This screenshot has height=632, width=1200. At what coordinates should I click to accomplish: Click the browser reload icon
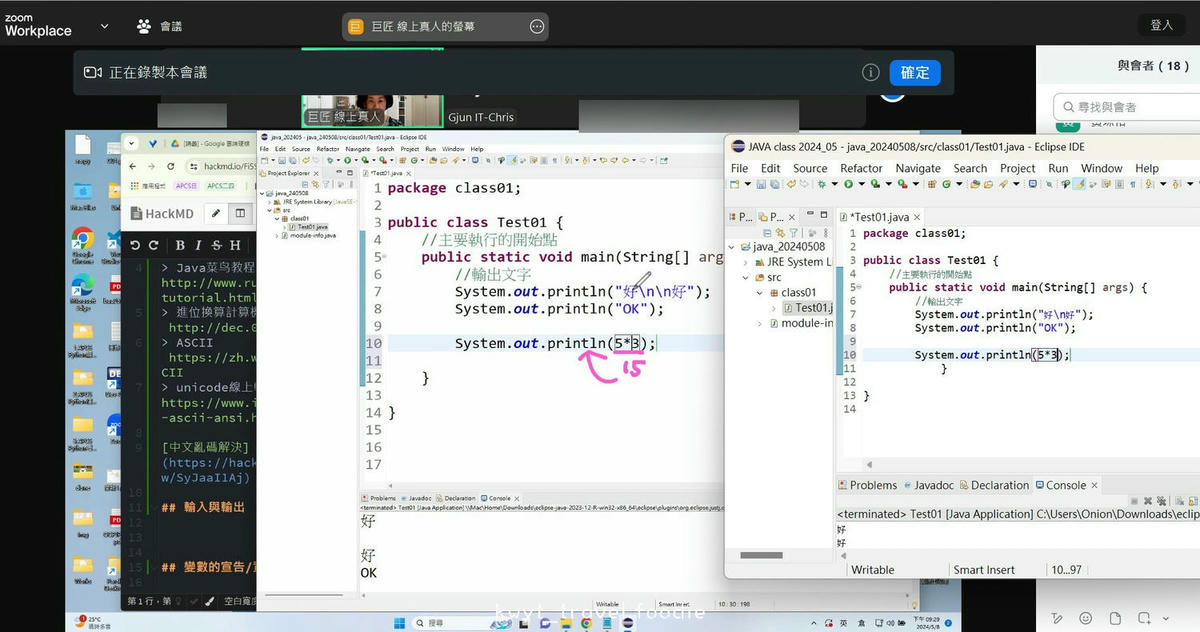[171, 166]
